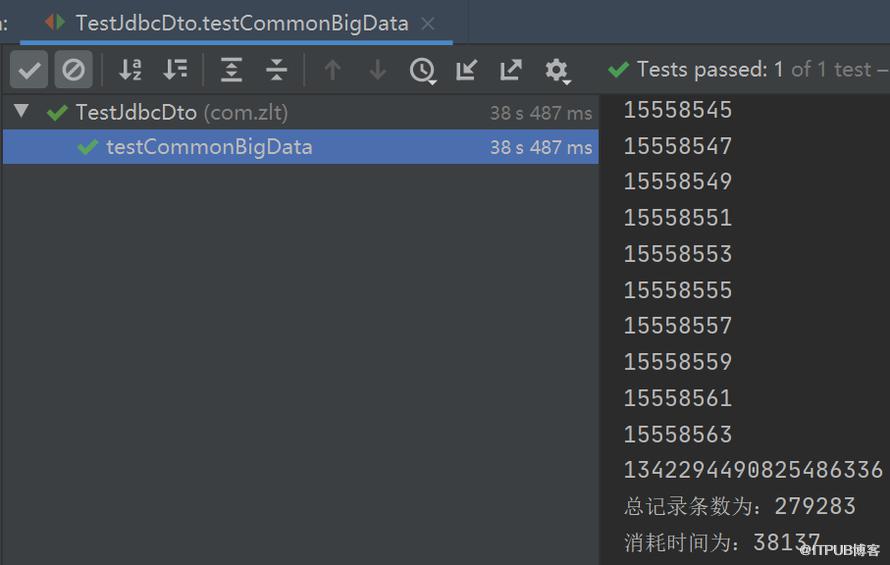Click green checkmark beside testCommonBigData
The width and height of the screenshot is (890, 565).
[x=88, y=147]
